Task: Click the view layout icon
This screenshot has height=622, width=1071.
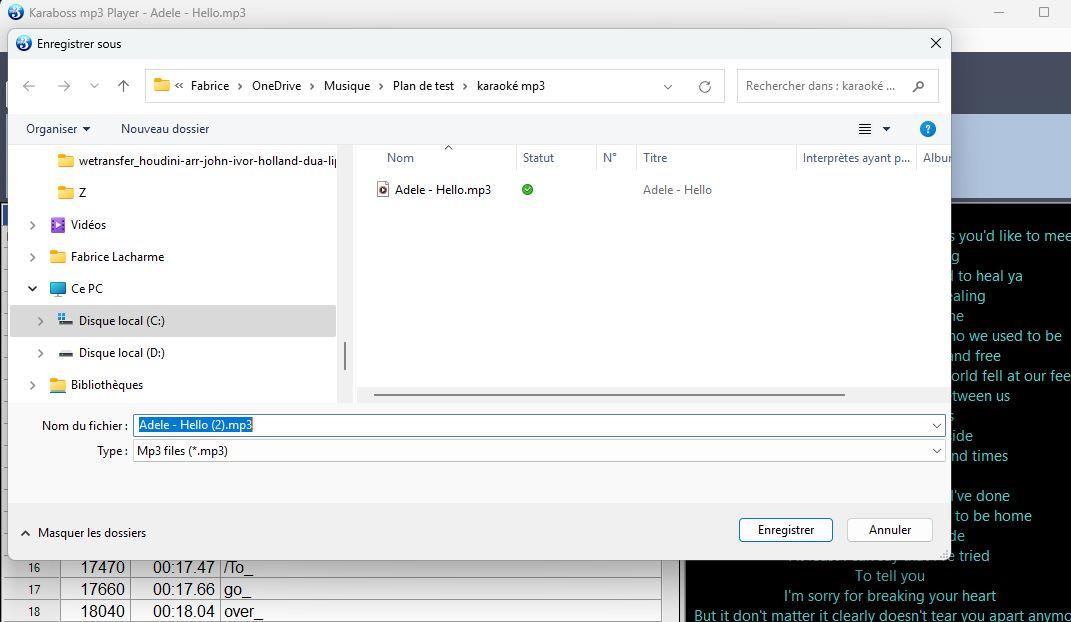Action: (865, 129)
